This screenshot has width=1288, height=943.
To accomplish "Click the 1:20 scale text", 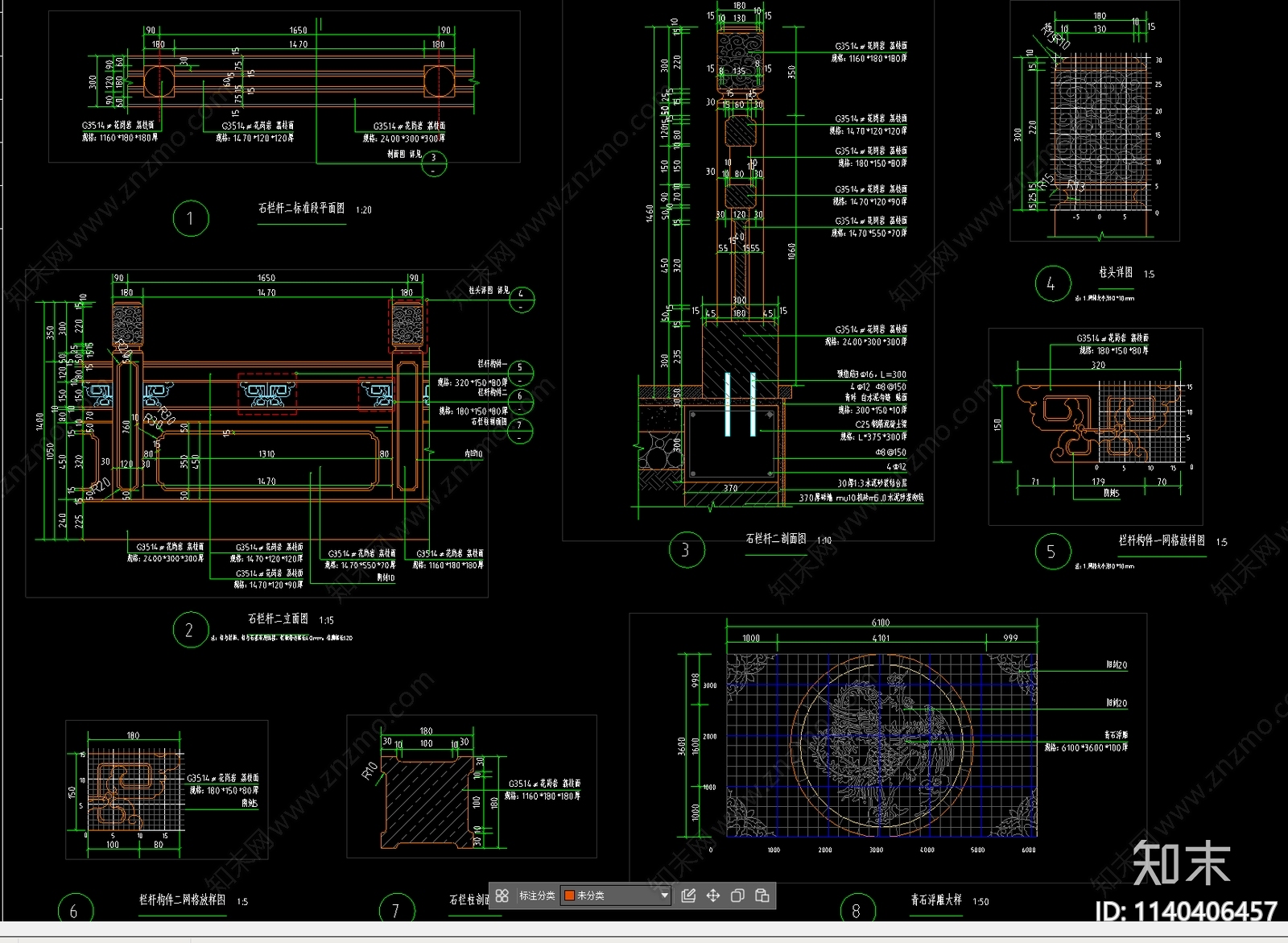I will (x=364, y=209).
